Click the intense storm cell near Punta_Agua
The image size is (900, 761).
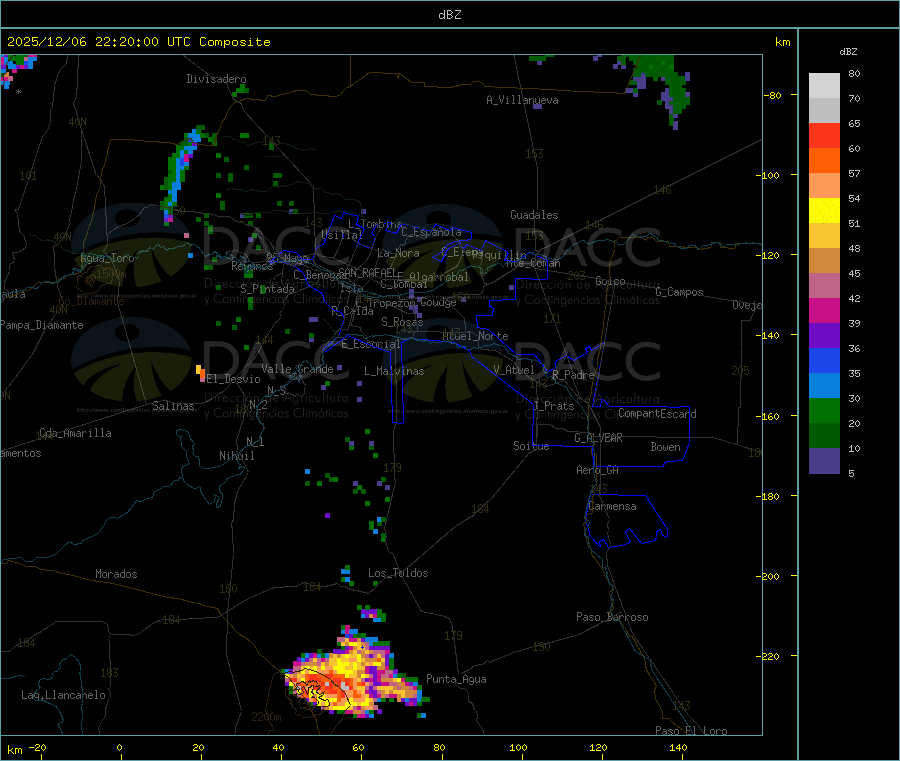pos(353,677)
